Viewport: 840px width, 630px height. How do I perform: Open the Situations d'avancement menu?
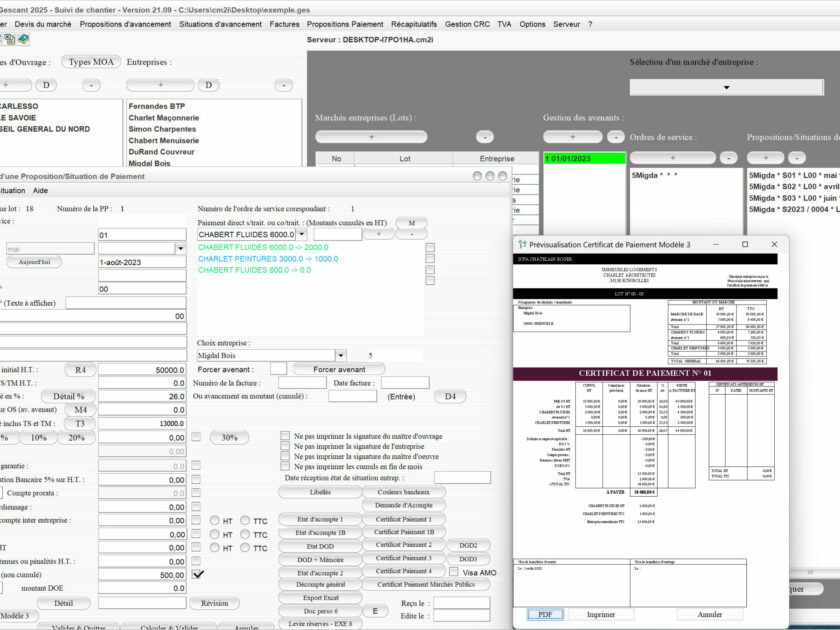click(220, 24)
